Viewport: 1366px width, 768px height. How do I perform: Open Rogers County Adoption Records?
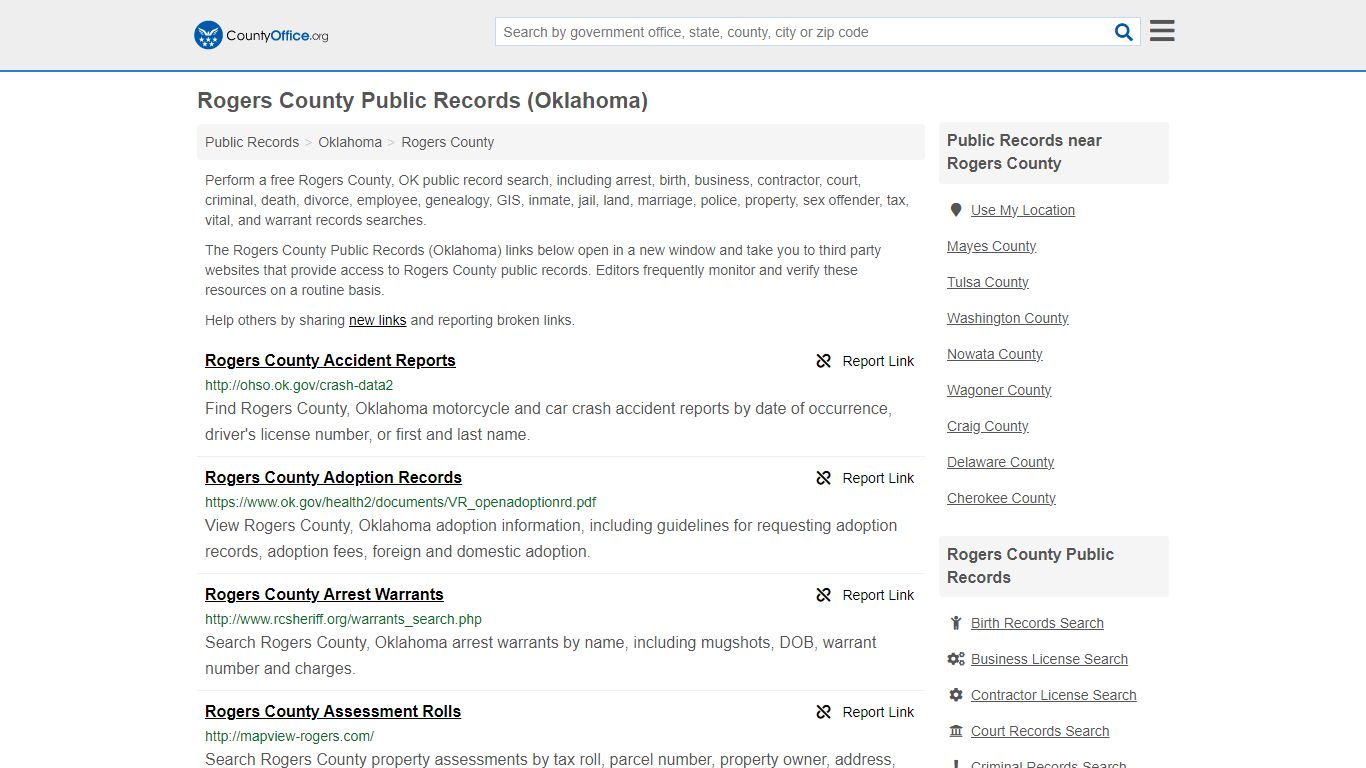[333, 477]
